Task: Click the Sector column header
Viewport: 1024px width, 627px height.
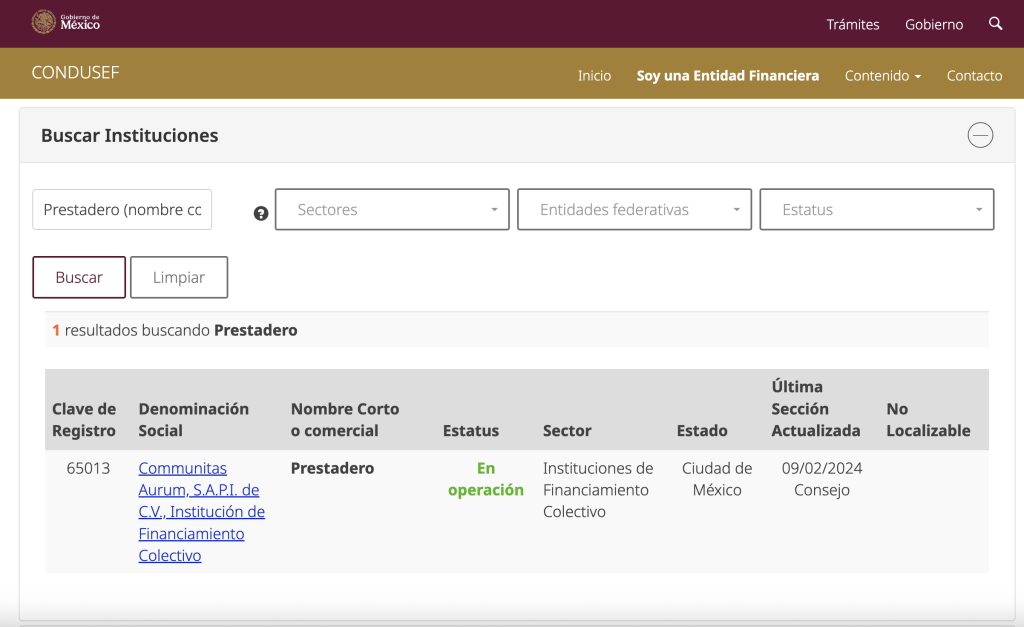Action: pos(567,430)
